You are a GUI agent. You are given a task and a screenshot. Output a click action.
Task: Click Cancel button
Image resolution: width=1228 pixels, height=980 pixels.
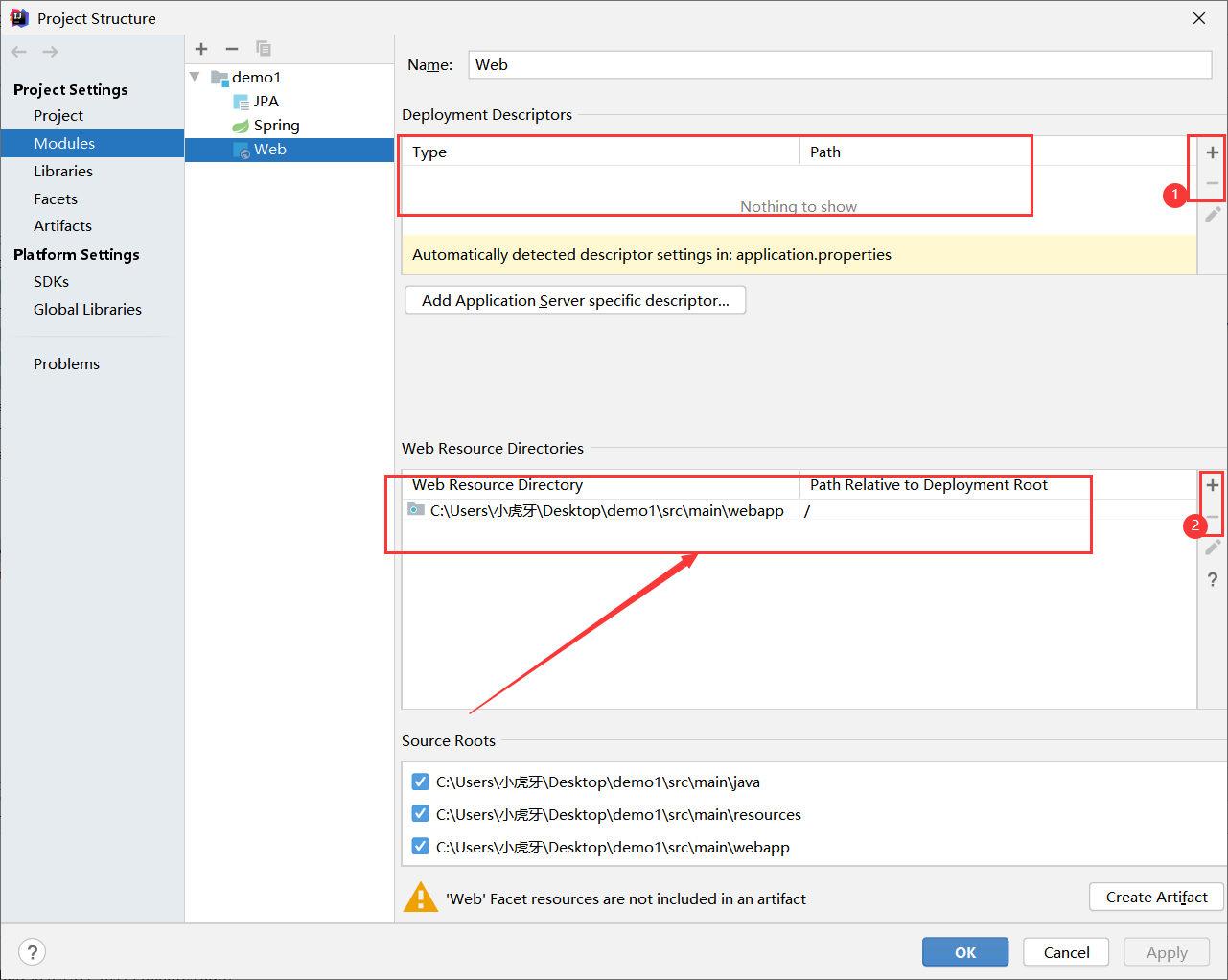point(1066,952)
